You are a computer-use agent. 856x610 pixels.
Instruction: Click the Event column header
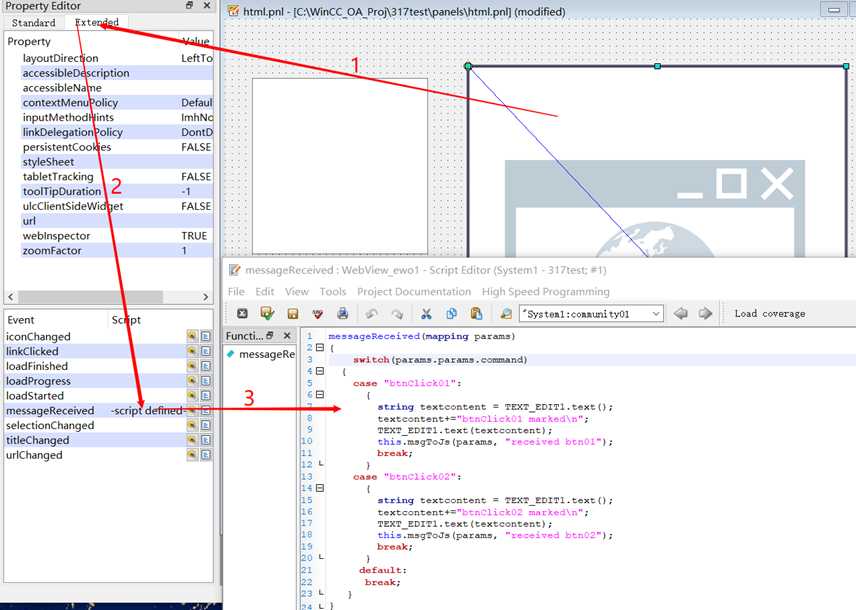21,320
